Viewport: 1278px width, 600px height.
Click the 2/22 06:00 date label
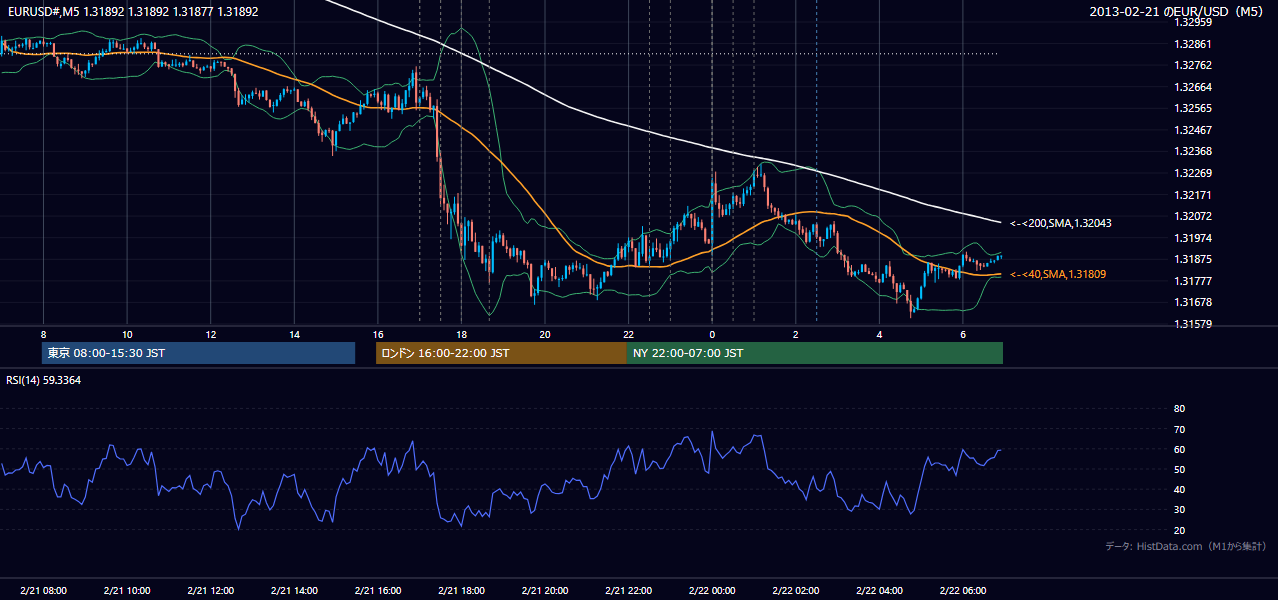[x=962, y=591]
